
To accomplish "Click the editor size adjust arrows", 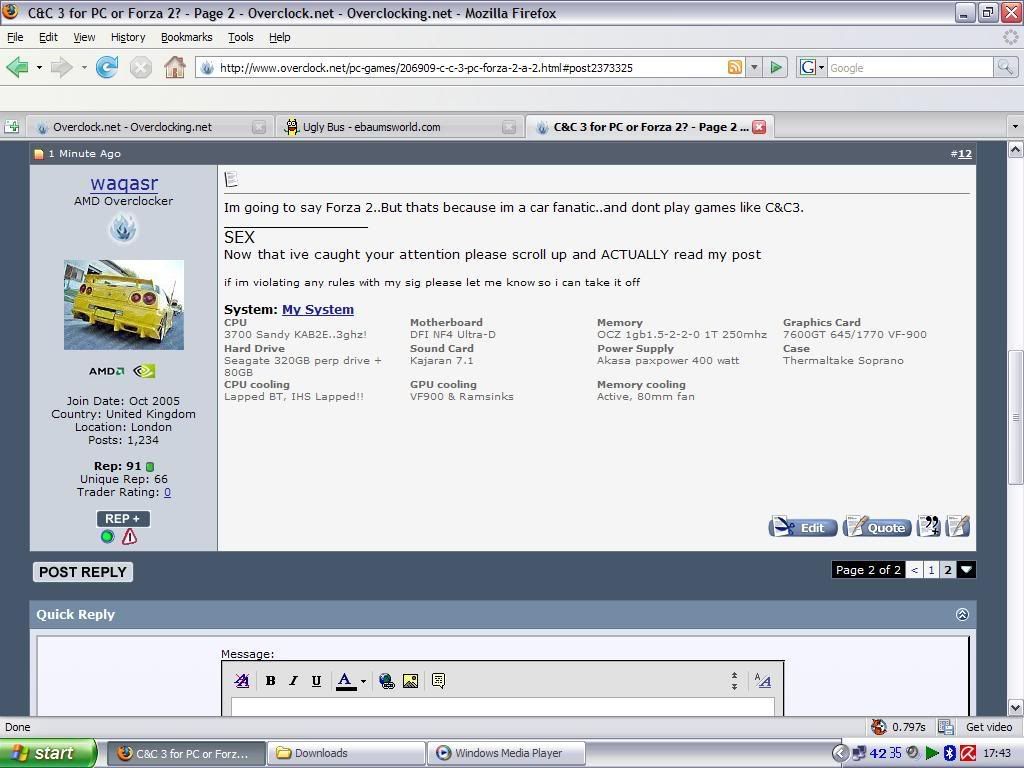I will click(735, 681).
